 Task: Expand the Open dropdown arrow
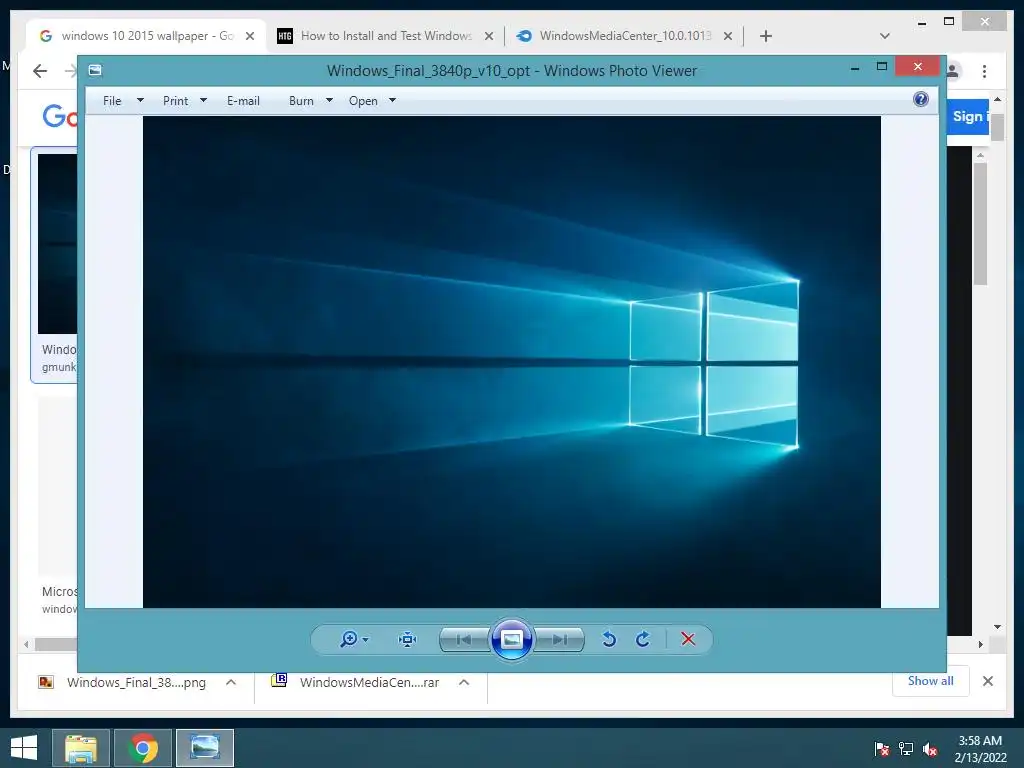click(392, 101)
